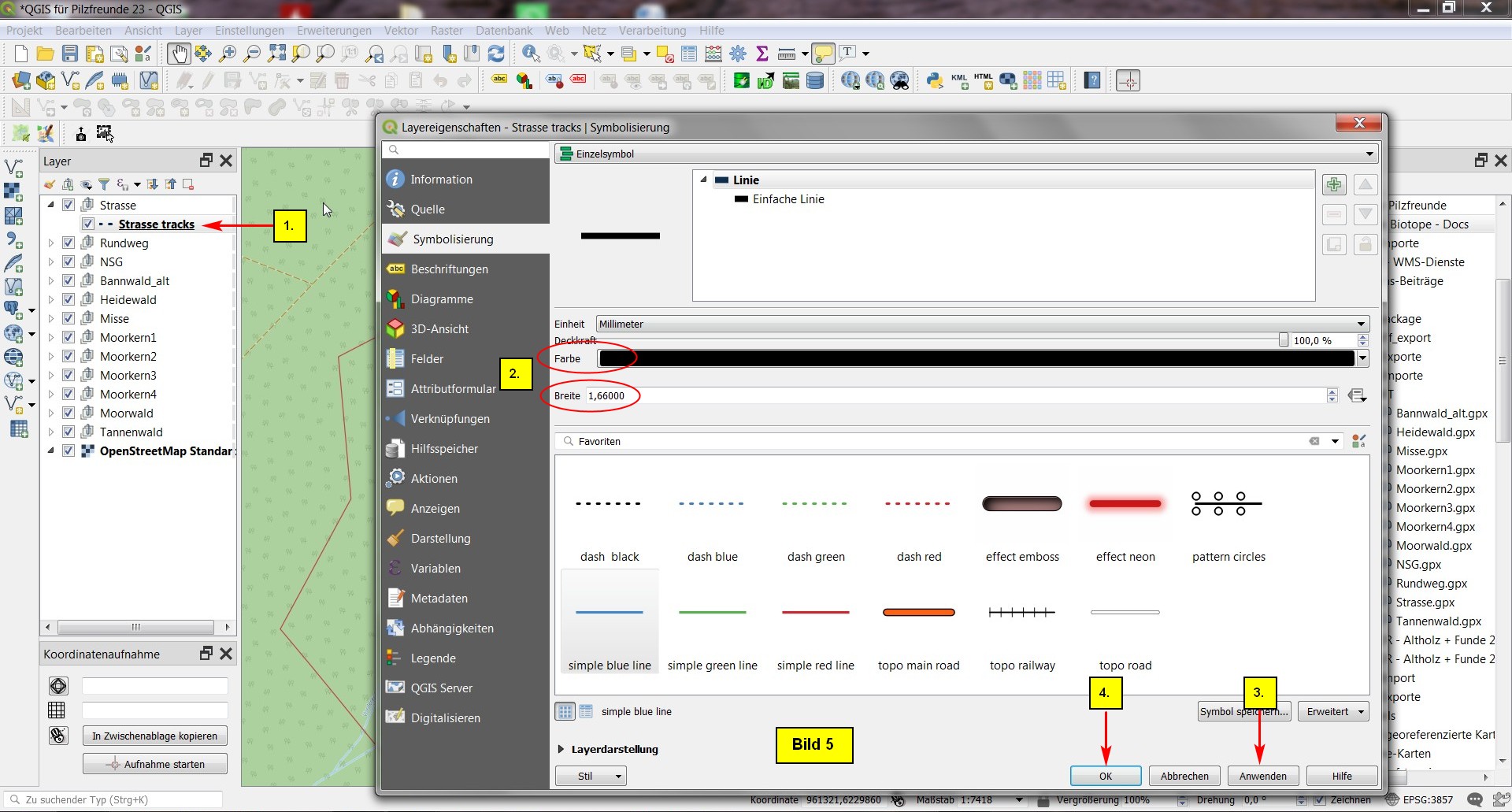Click the Pan Map hand tool
This screenshot has width=1512, height=812.
click(x=179, y=54)
